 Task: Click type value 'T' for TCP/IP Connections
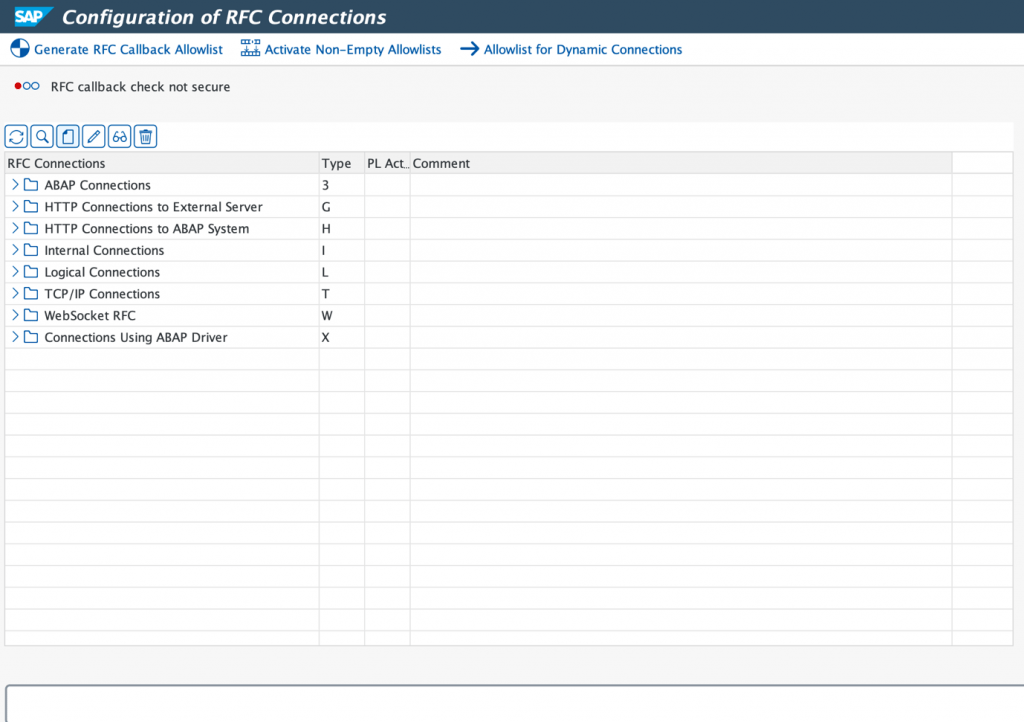(325, 294)
